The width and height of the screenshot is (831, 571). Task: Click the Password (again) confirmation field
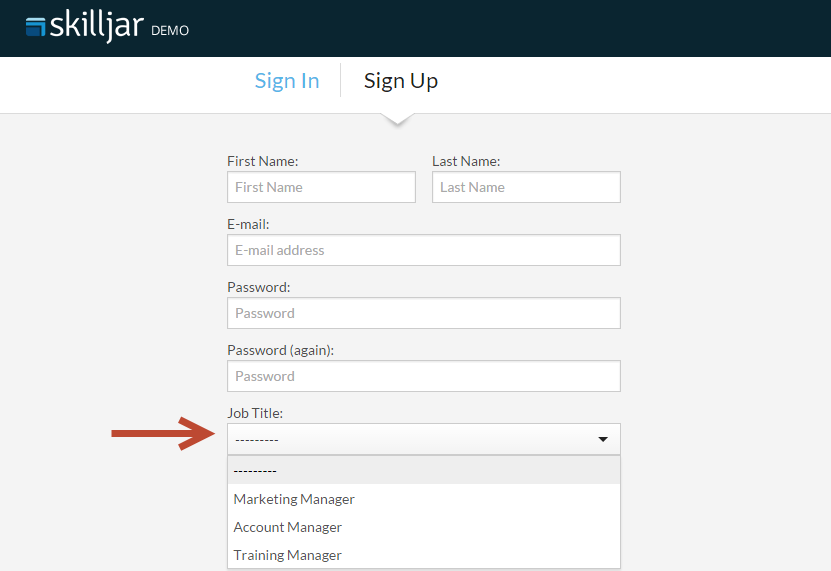[x=423, y=376]
